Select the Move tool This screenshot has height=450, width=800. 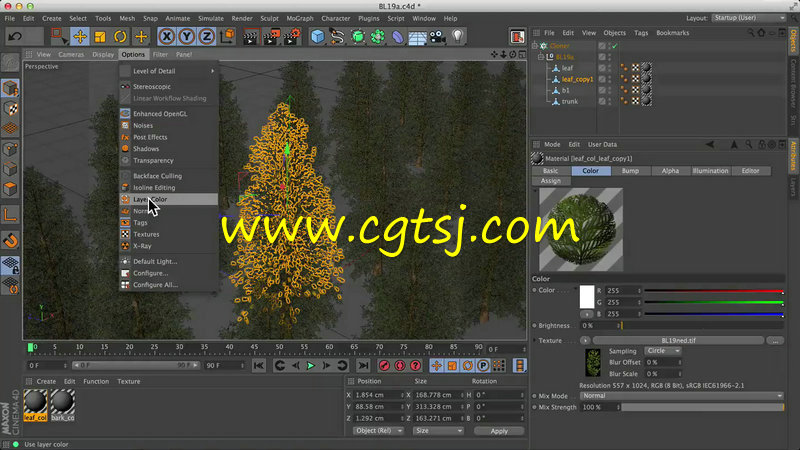[80, 36]
